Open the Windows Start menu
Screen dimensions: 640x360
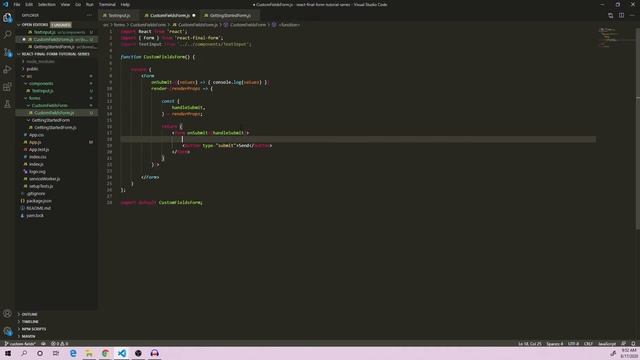click(8, 353)
